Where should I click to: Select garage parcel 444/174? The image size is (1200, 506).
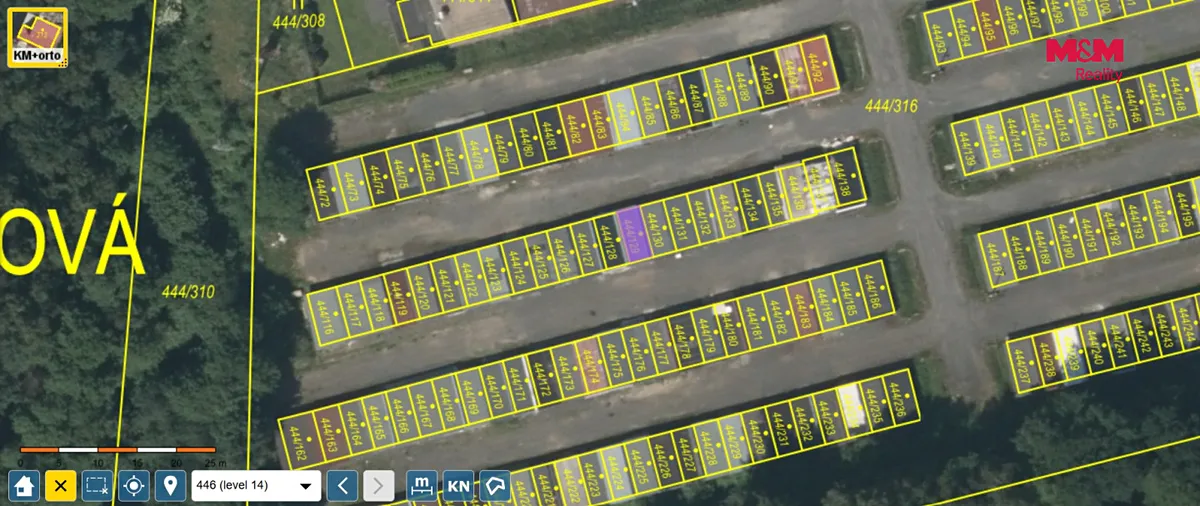(x=590, y=368)
